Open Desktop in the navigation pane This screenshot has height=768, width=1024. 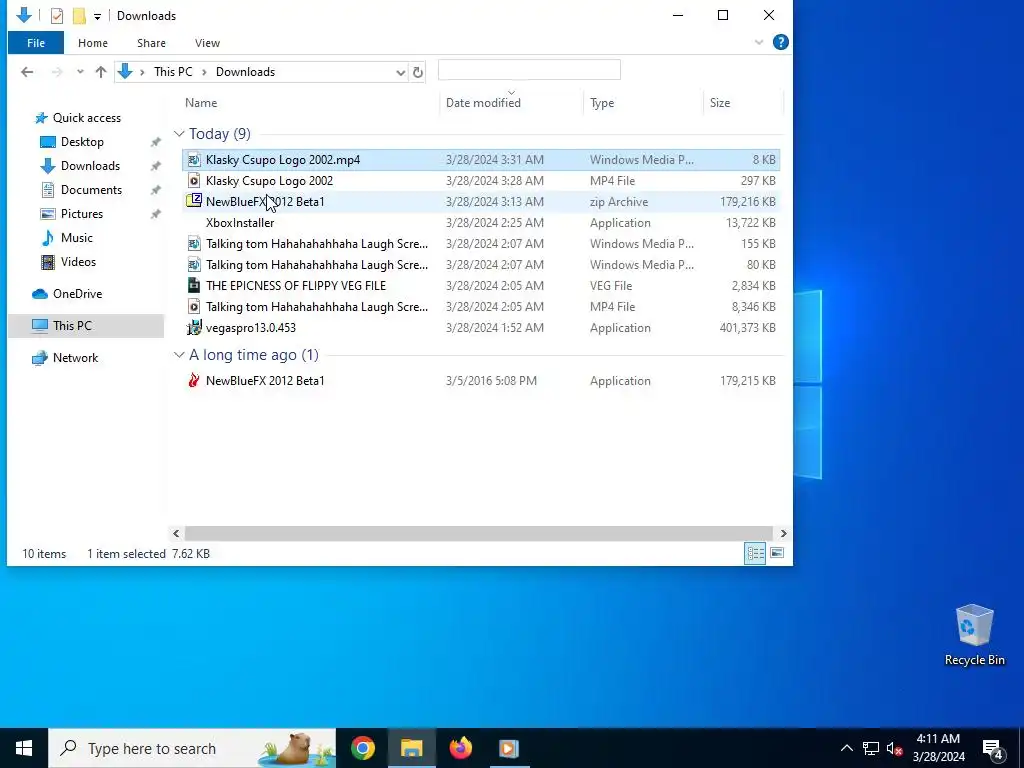click(82, 142)
